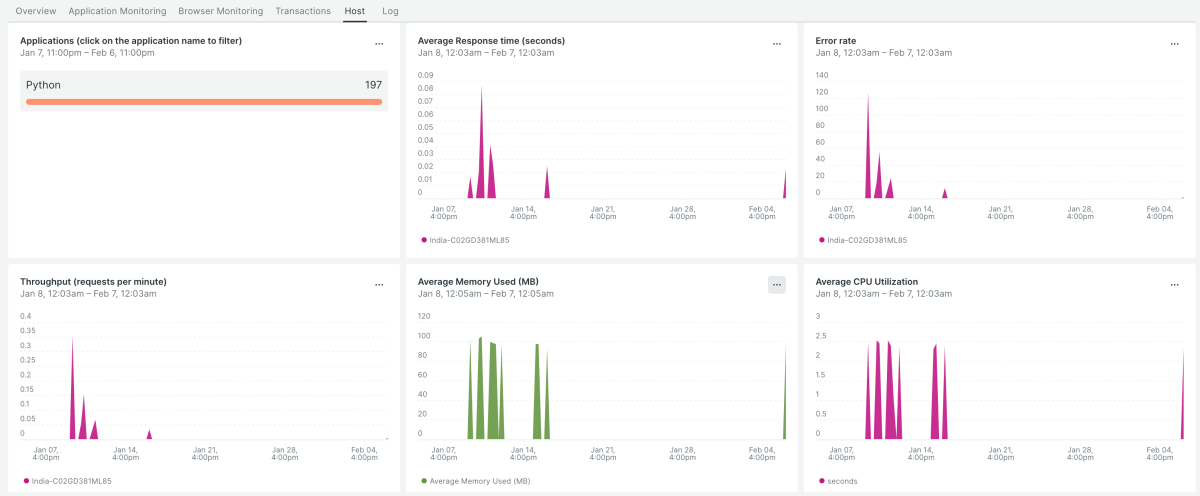Go to the Transactions tab

coord(303,11)
